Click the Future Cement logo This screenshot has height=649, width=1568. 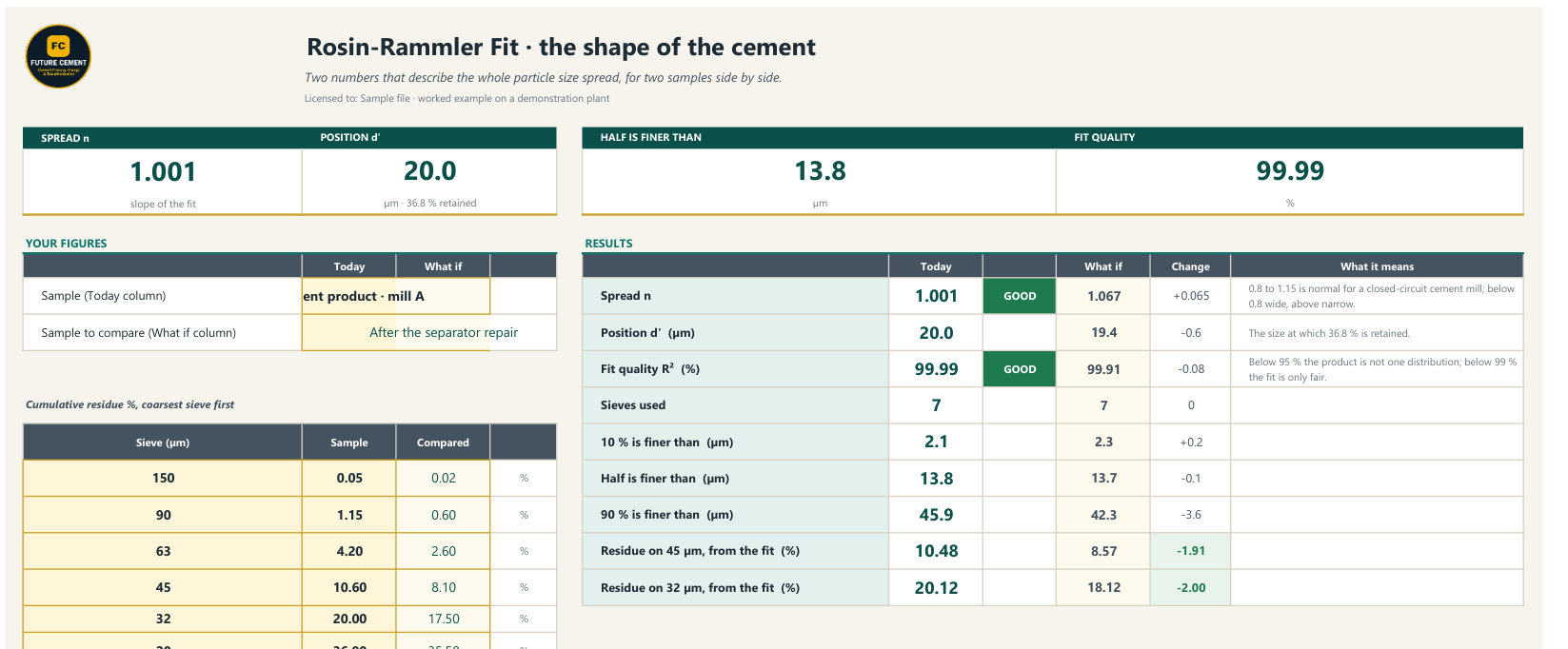click(x=58, y=56)
